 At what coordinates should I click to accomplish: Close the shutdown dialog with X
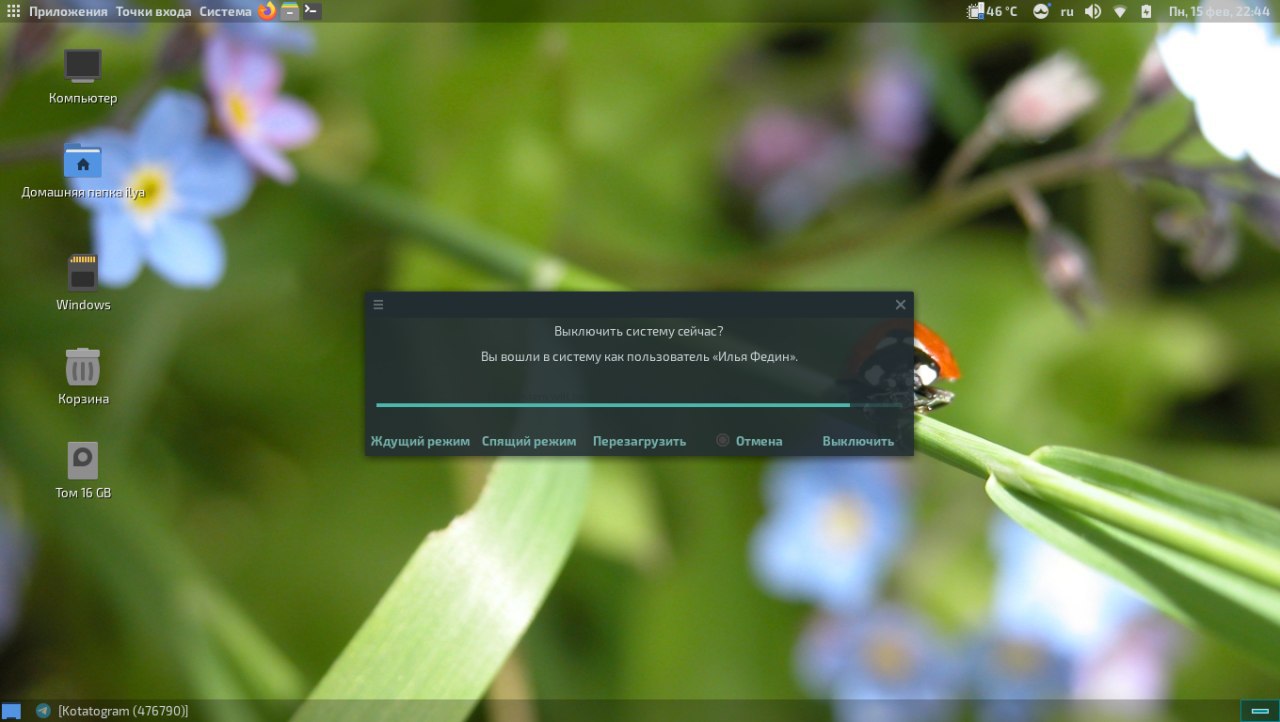[900, 305]
